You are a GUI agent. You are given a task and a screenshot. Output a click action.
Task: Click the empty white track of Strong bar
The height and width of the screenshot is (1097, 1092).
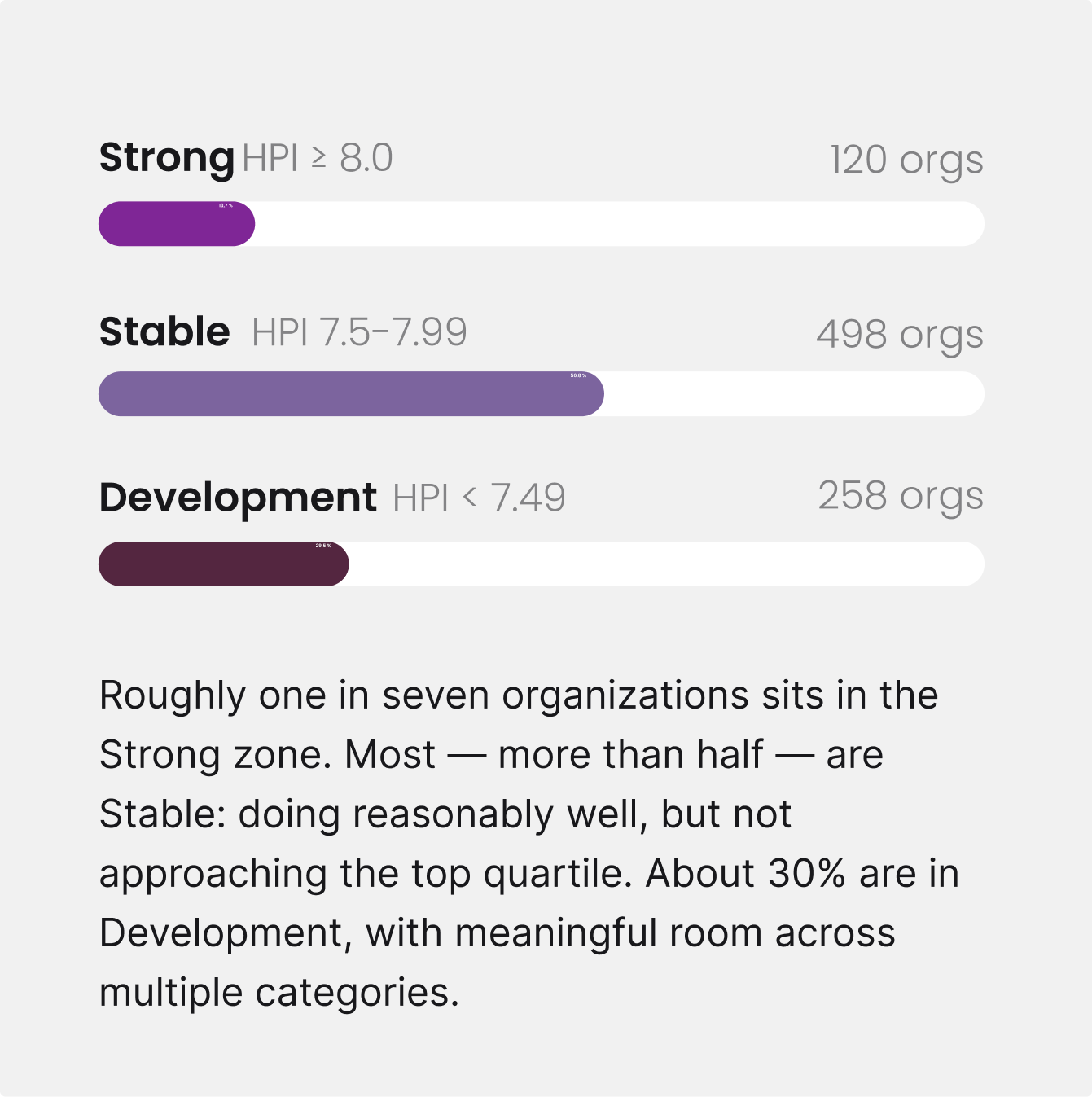point(620,224)
